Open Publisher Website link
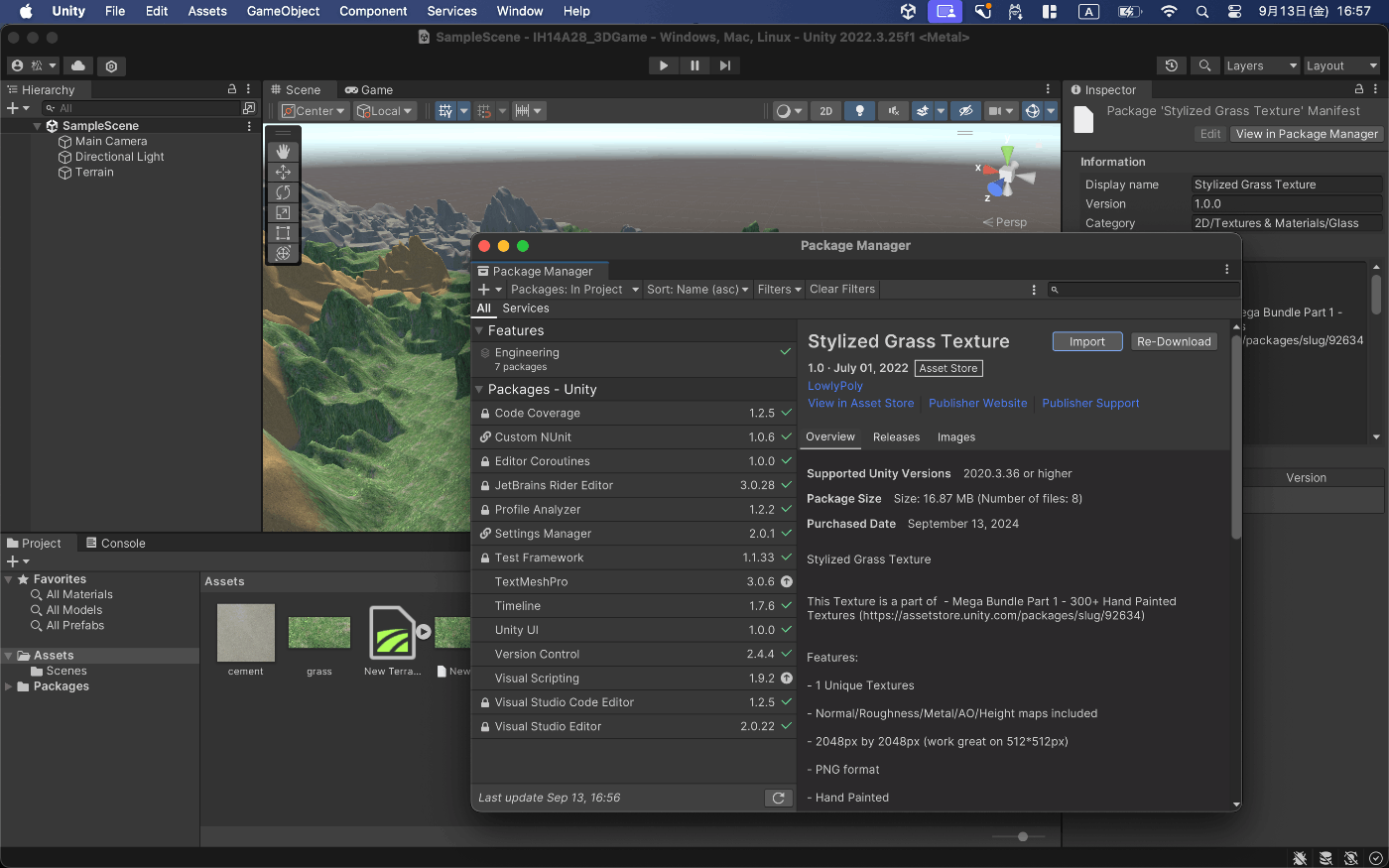Image resolution: width=1389 pixels, height=868 pixels. 978,404
